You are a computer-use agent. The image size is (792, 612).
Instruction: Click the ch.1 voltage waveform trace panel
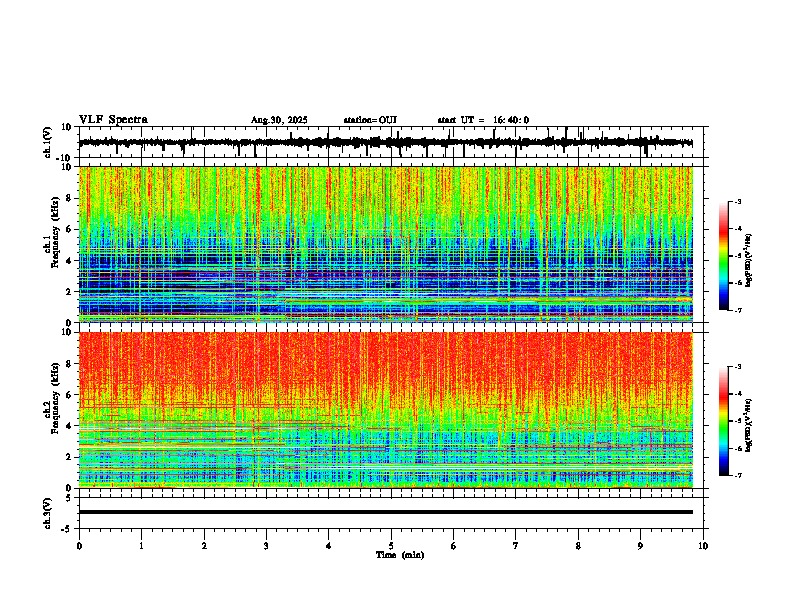pos(391,142)
